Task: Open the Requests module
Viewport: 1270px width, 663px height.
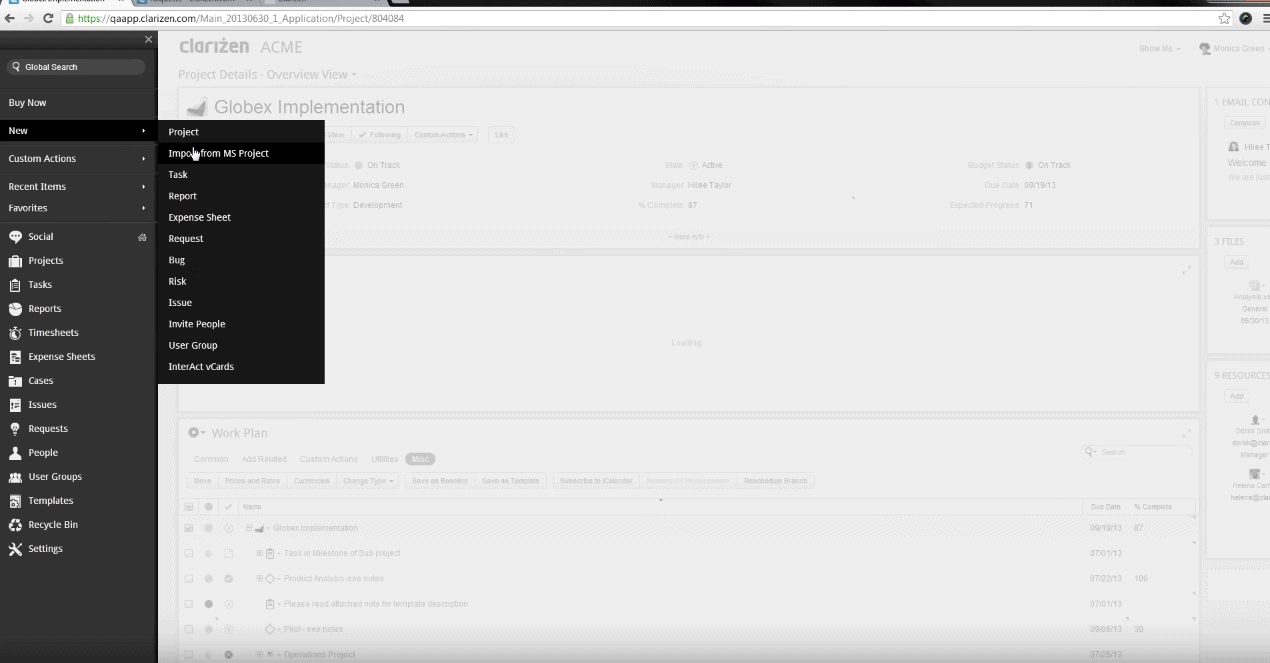Action: [x=48, y=429]
